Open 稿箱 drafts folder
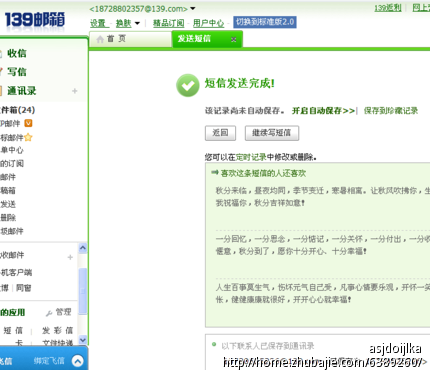This screenshot has height=370, width=430. tap(8, 190)
